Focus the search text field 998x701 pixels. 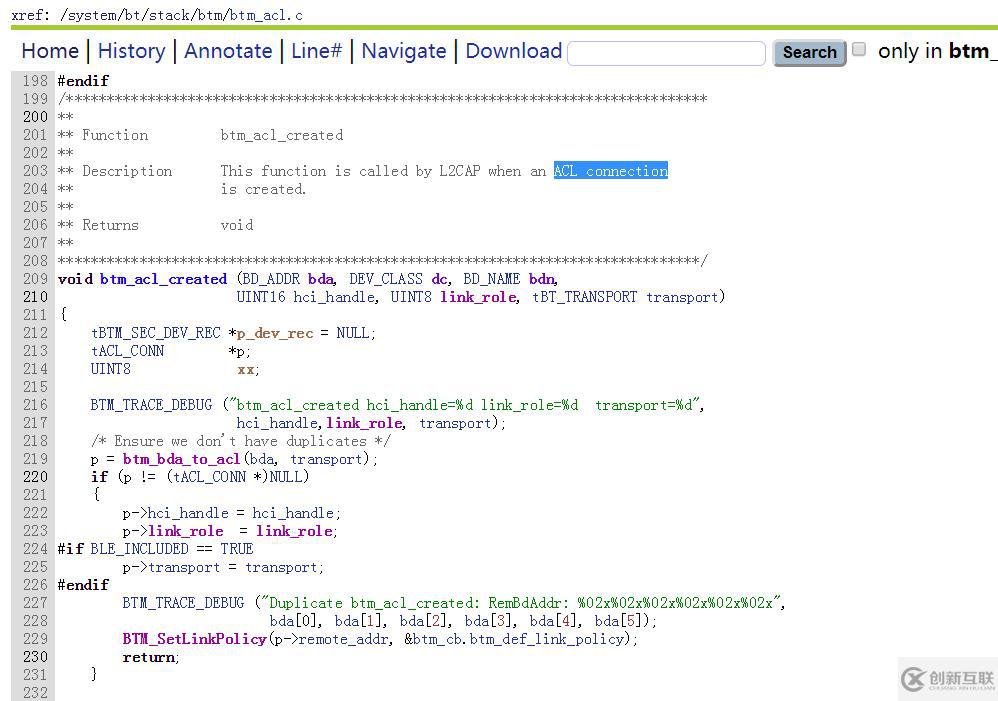[666, 53]
